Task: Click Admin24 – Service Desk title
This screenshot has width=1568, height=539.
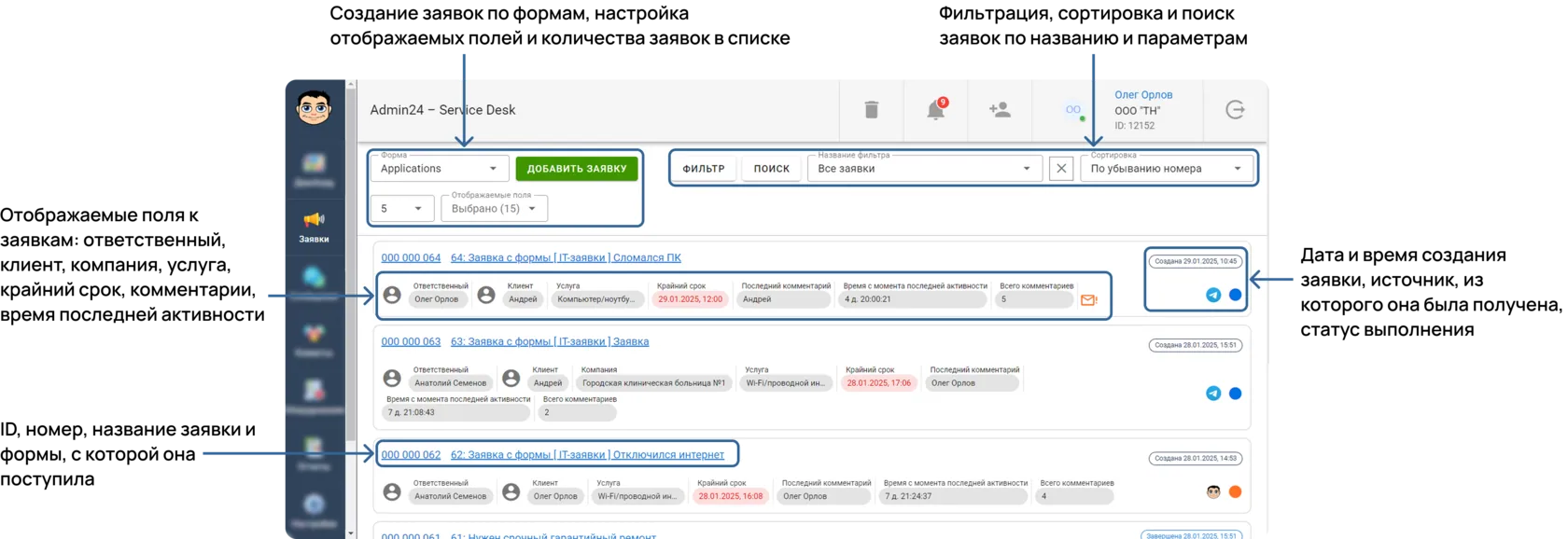Action: tap(442, 110)
